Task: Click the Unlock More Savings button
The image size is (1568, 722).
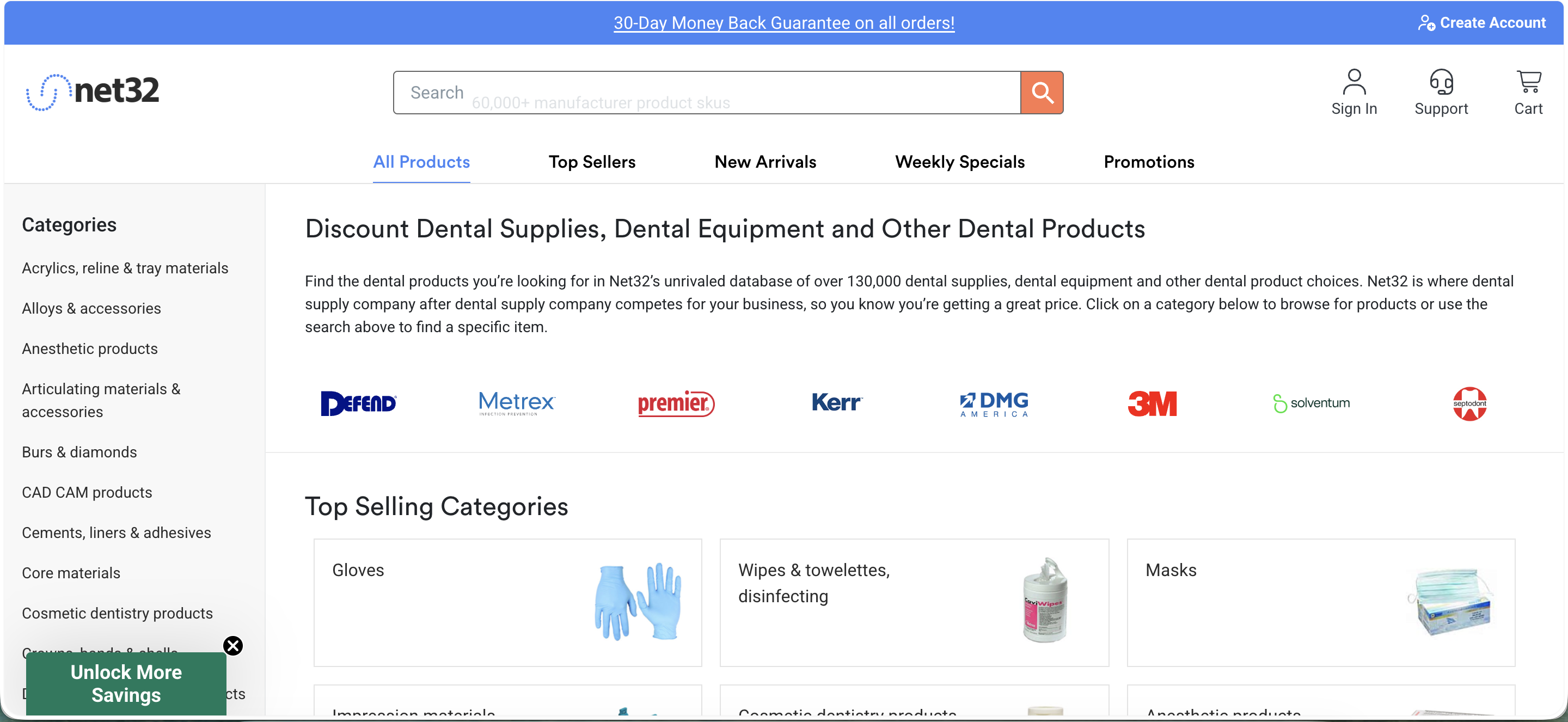Action: (126, 683)
